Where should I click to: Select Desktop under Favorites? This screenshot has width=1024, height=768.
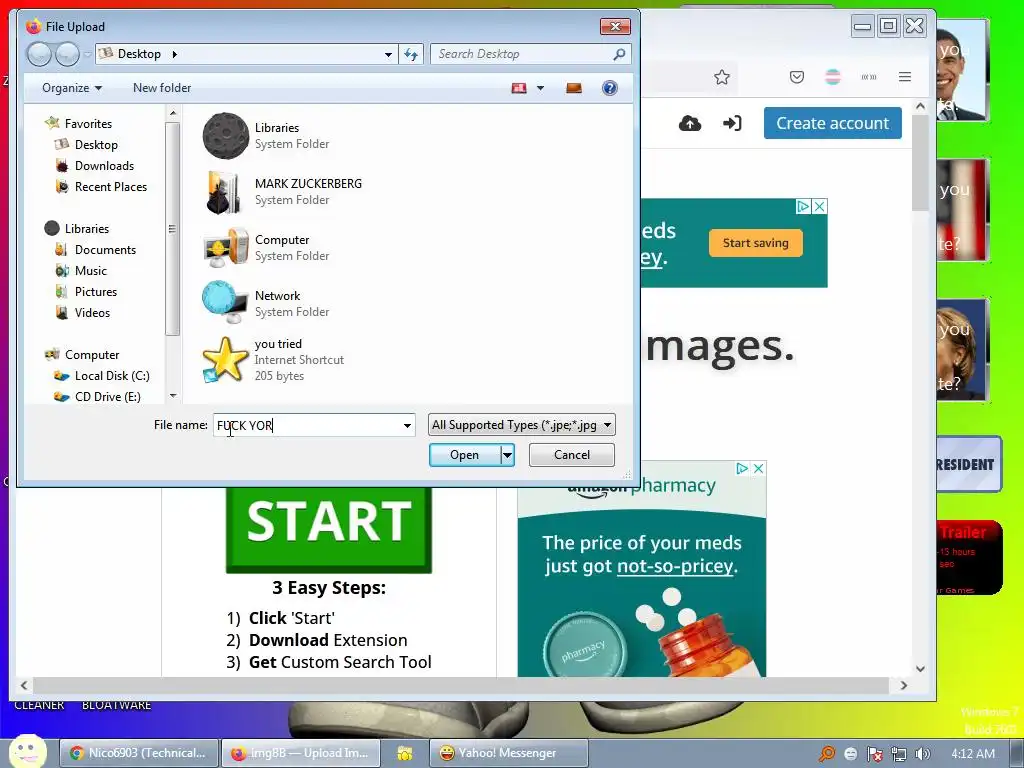(x=96, y=145)
